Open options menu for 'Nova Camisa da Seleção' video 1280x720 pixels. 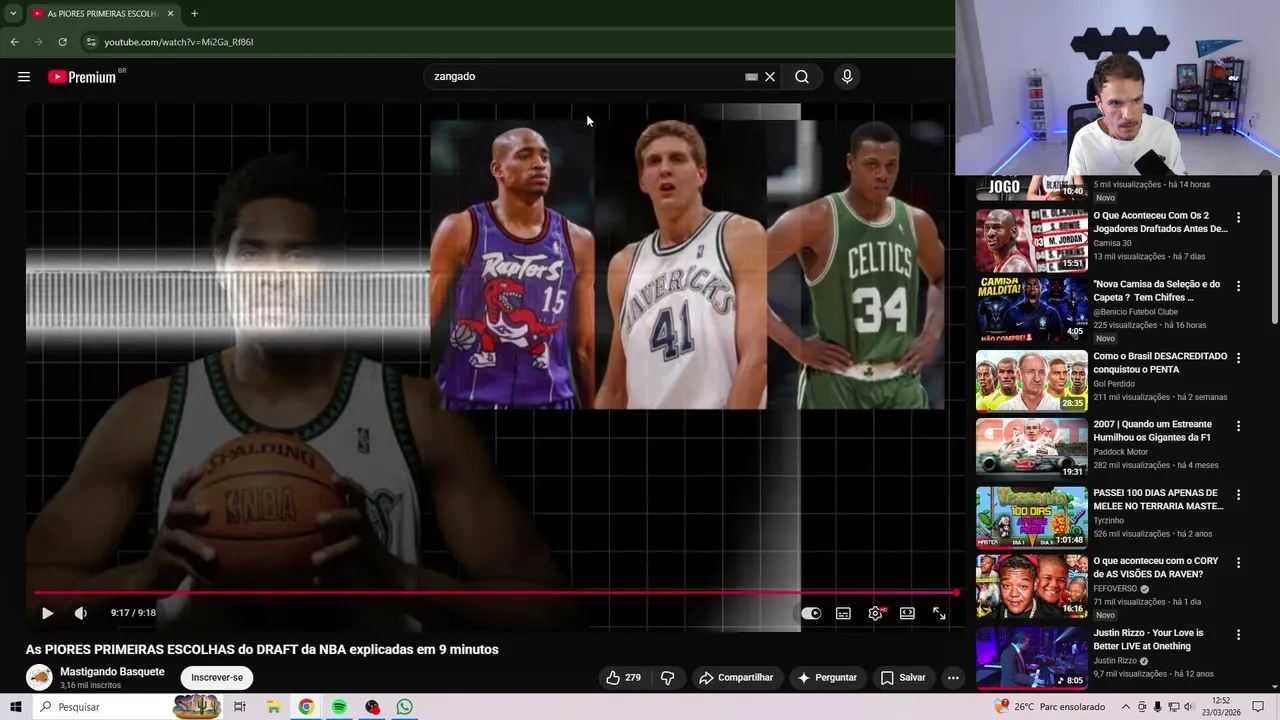1238,286
